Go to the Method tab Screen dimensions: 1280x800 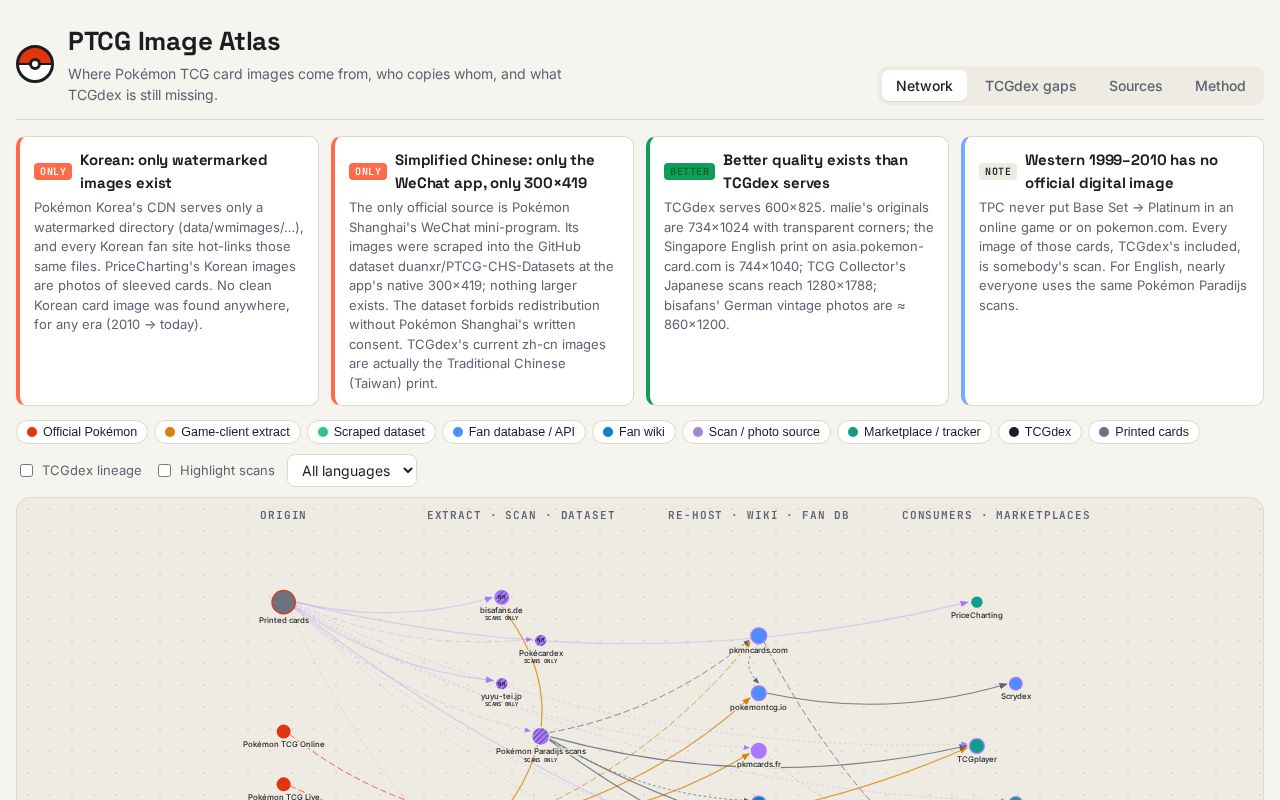click(1220, 86)
